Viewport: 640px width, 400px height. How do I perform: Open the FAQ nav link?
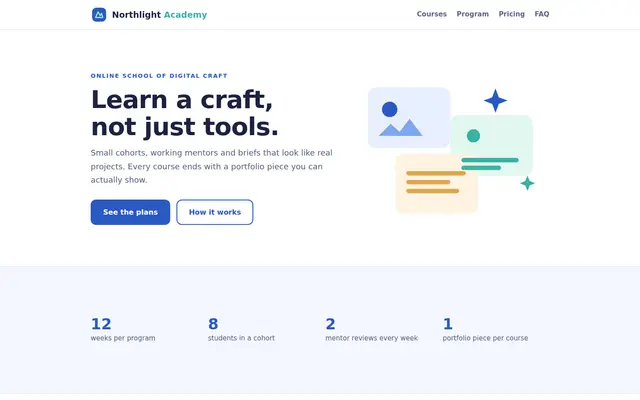tap(542, 14)
